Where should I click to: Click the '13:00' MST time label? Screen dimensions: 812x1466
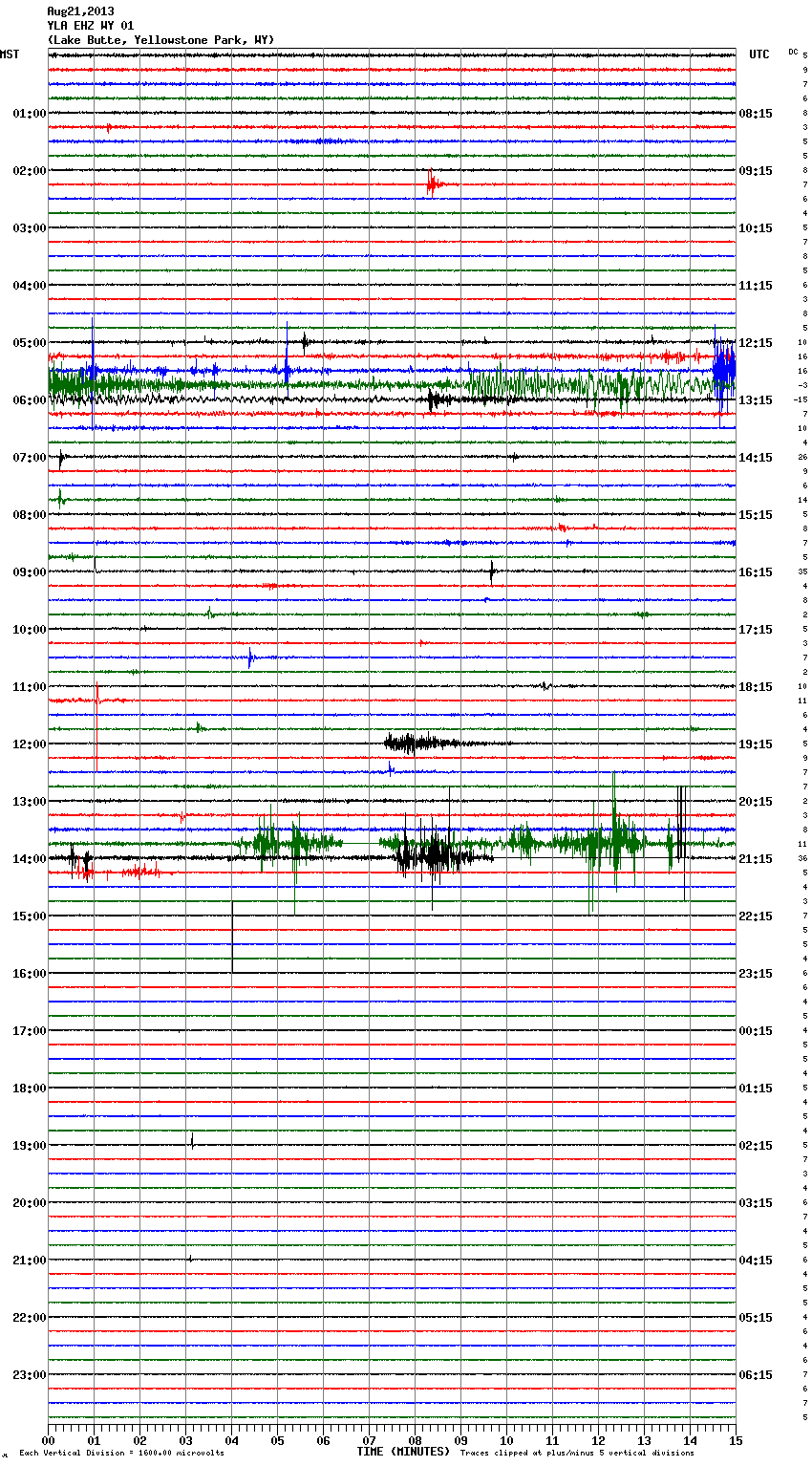coord(29,802)
